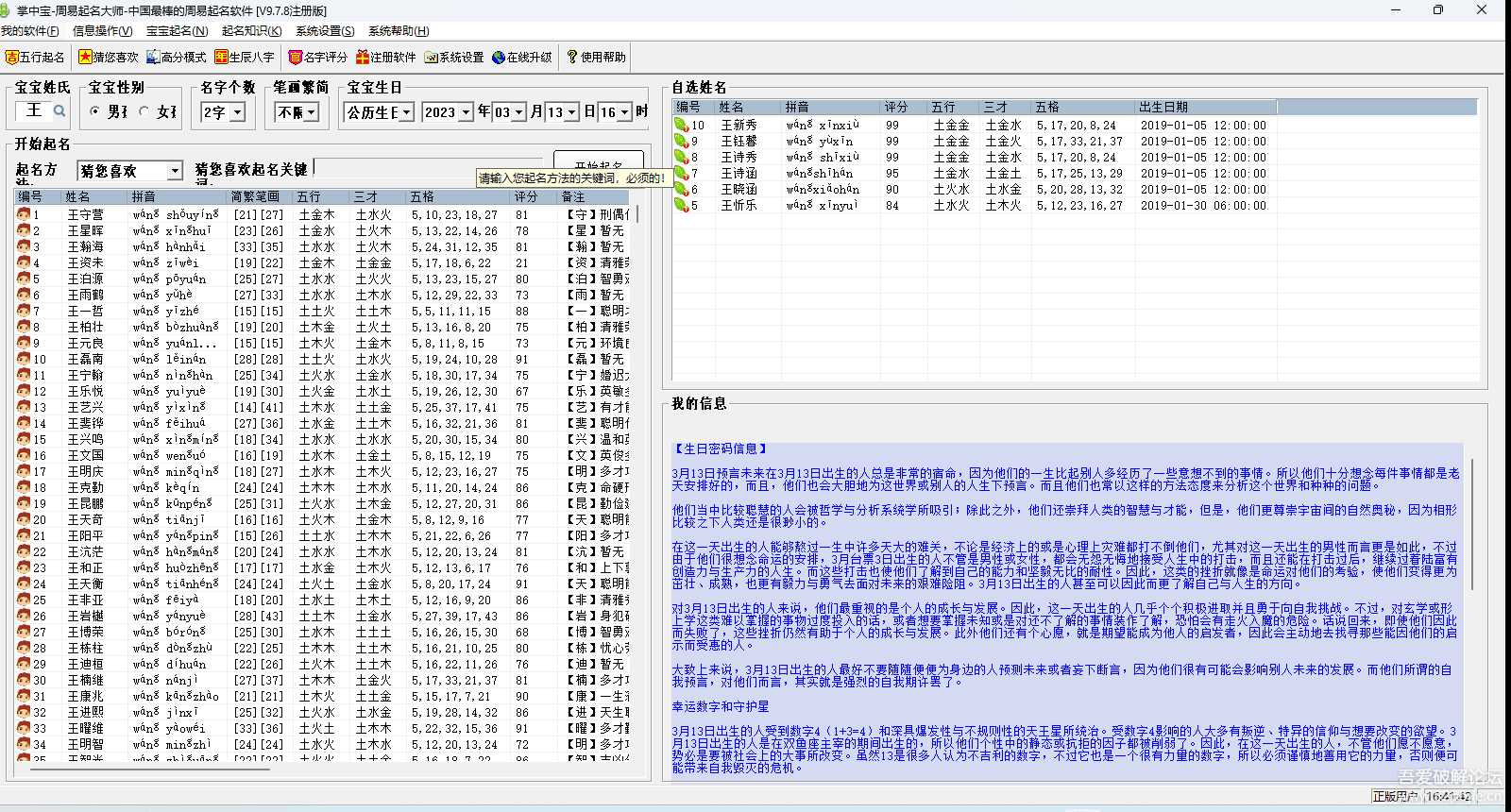This screenshot has width=1511, height=812.
Task: Click the 猜您喜欢 star icon
Action: [85, 58]
